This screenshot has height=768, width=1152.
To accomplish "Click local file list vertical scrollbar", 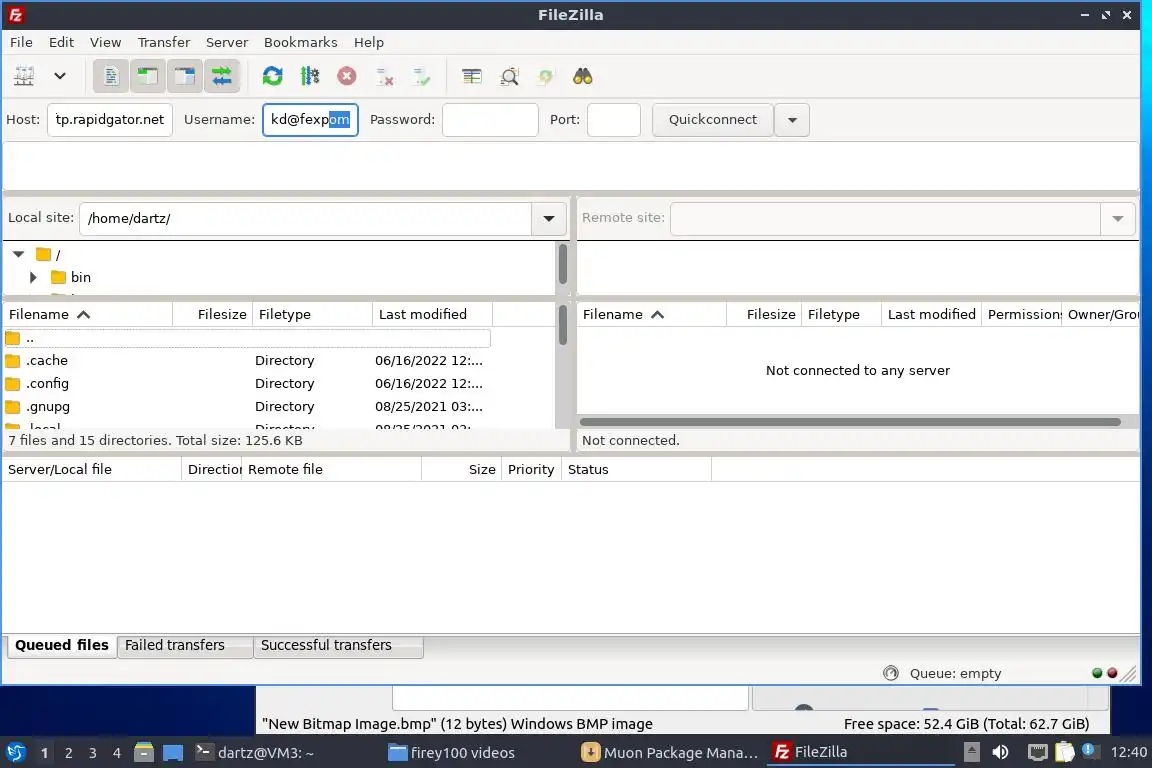I will click(563, 326).
